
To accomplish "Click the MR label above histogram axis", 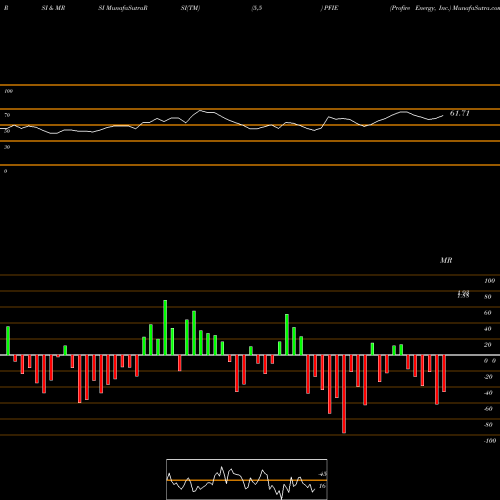I will [x=446, y=260].
